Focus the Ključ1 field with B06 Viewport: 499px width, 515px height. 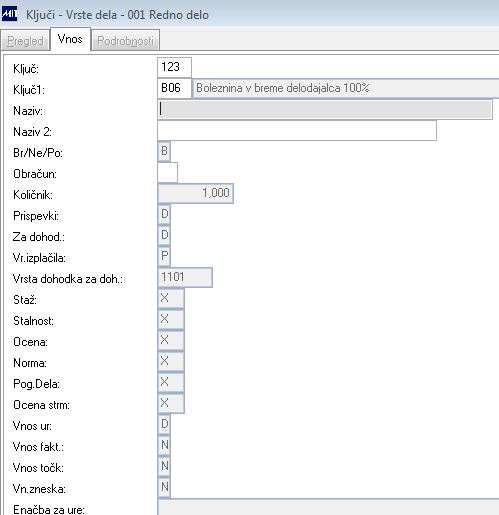tap(174, 88)
